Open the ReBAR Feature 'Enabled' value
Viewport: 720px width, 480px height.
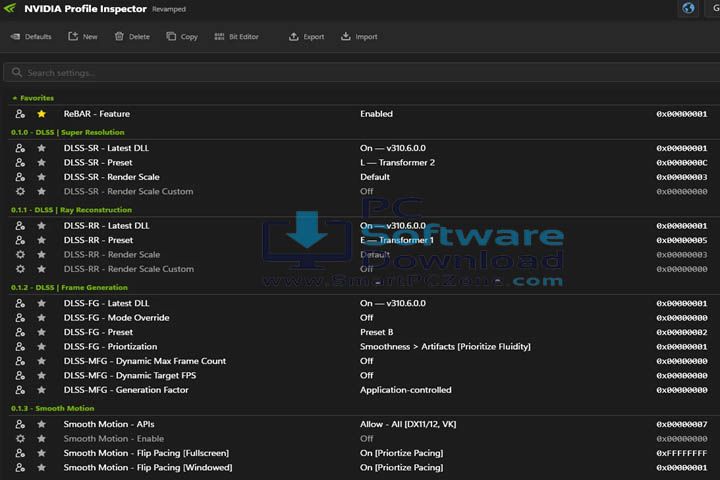[x=377, y=113]
